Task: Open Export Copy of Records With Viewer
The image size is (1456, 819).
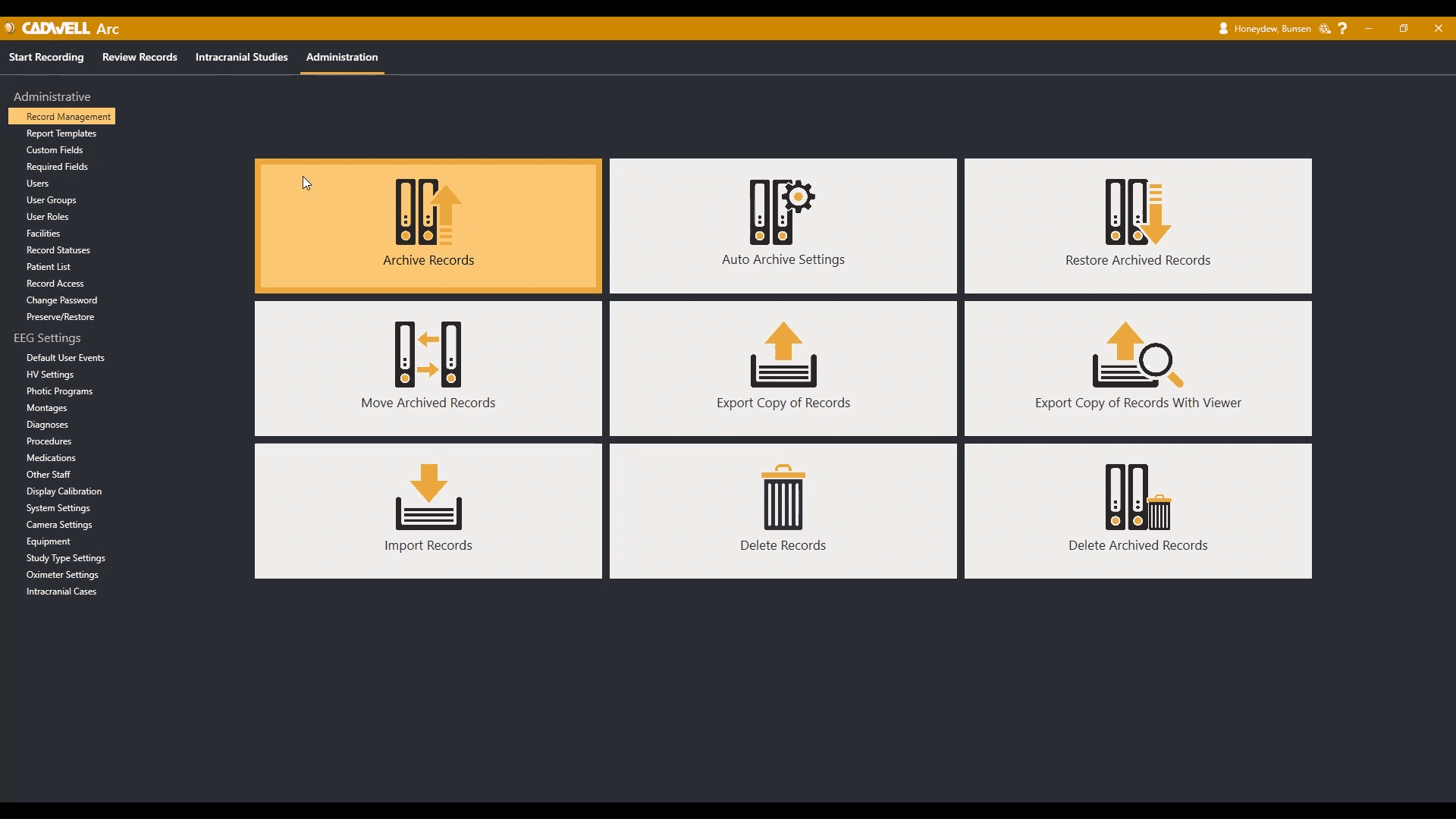Action: coord(1137,369)
